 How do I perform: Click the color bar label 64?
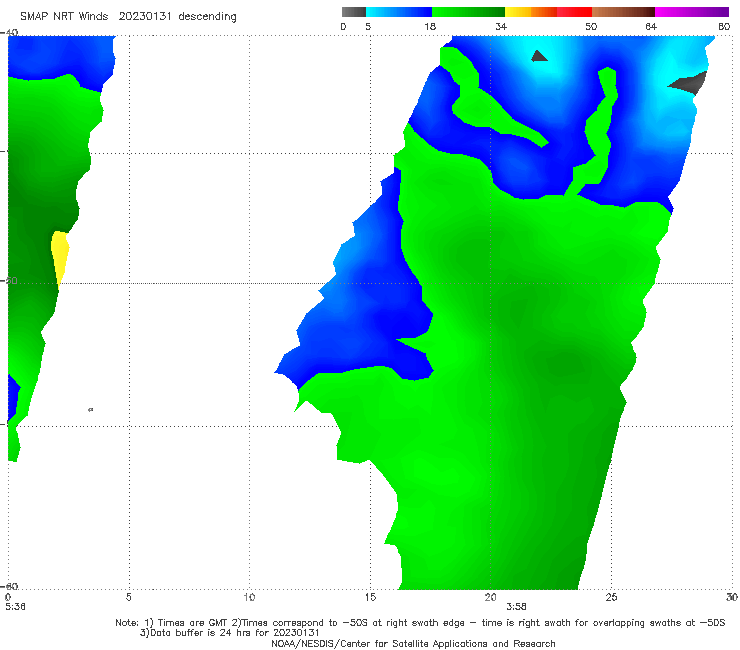point(651,26)
